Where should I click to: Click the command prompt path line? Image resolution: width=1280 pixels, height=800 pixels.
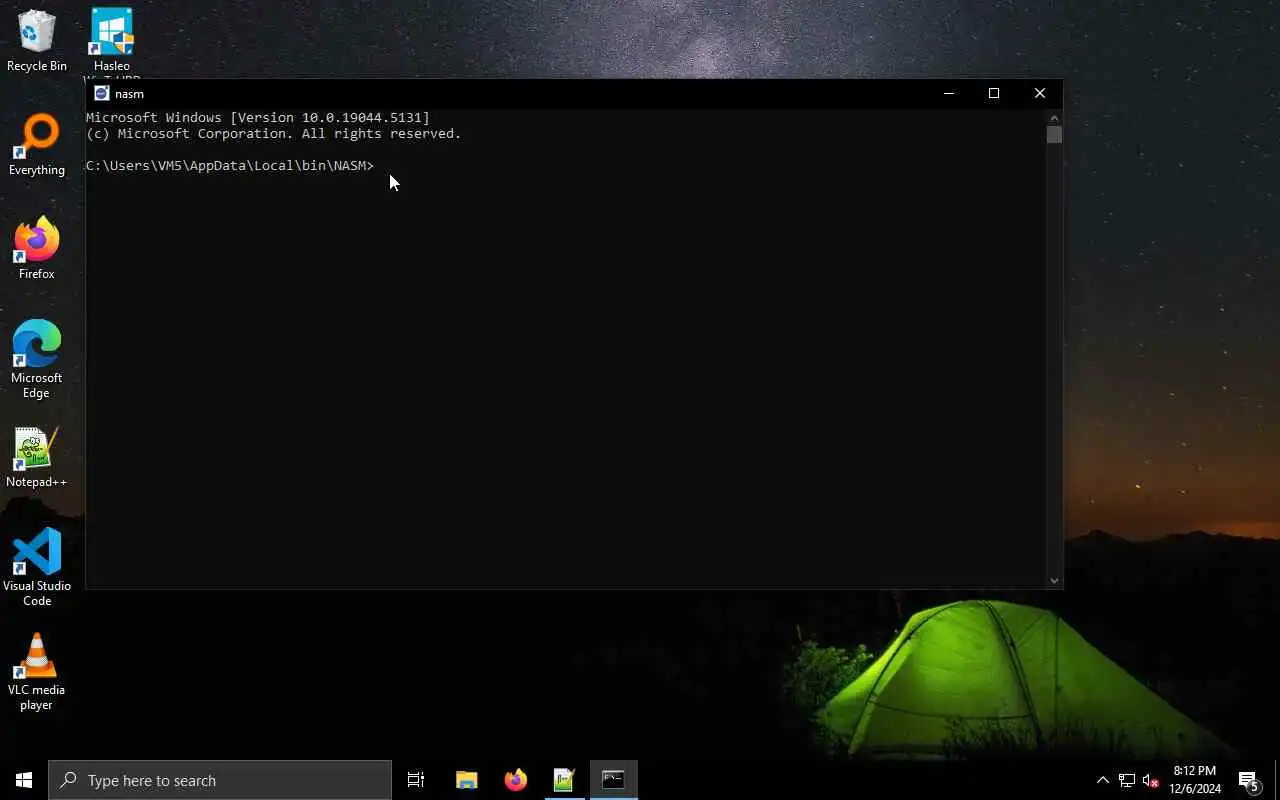pyautogui.click(x=230, y=165)
